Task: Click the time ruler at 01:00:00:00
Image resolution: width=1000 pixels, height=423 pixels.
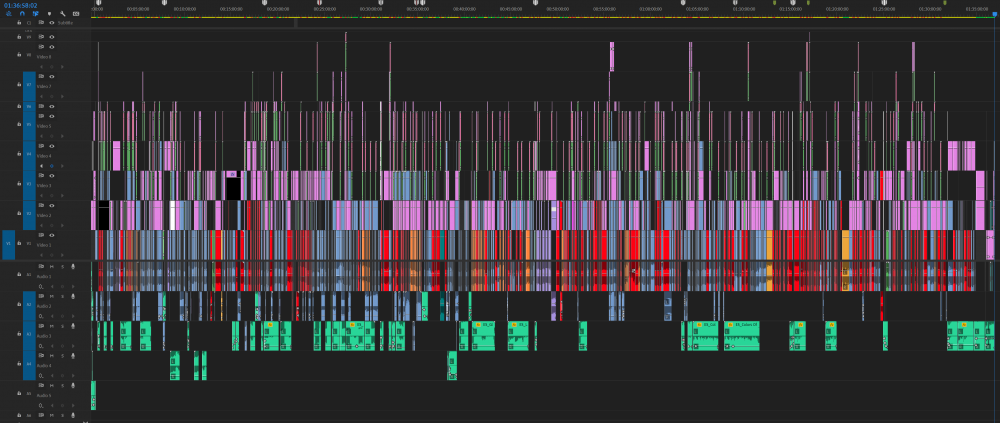Action: point(651,8)
